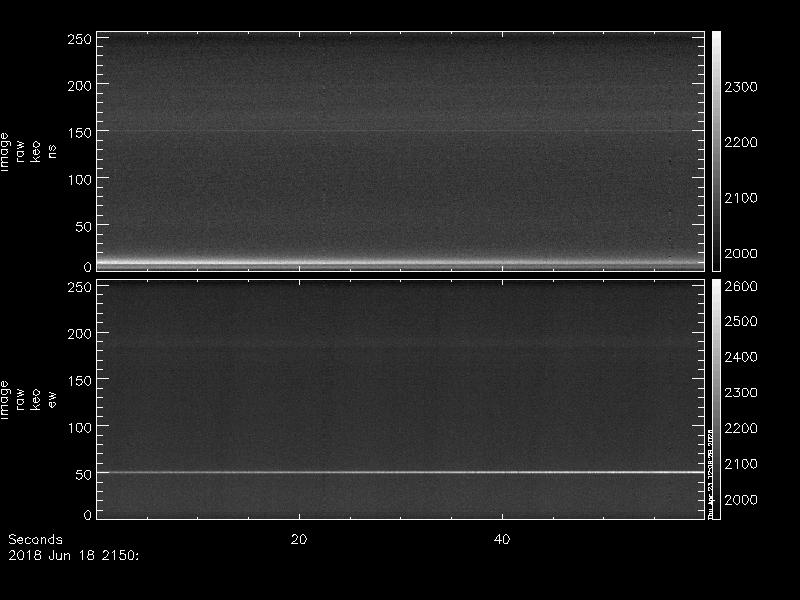Viewport: 800px width, 600px height.
Task: Click the 2100 value on ew colorbar
Action: coord(741,464)
